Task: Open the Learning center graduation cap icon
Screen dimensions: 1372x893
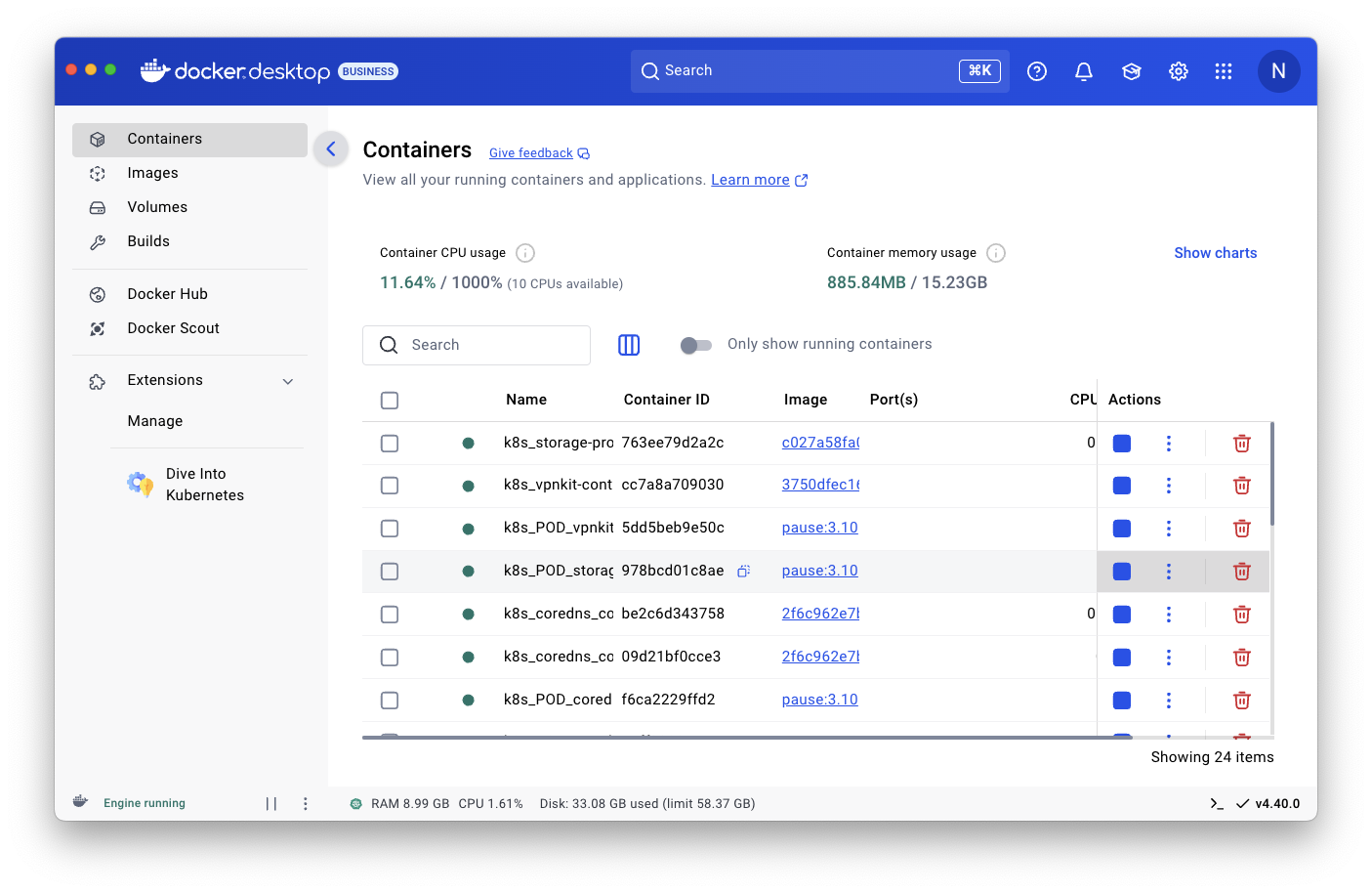Action: point(1131,71)
